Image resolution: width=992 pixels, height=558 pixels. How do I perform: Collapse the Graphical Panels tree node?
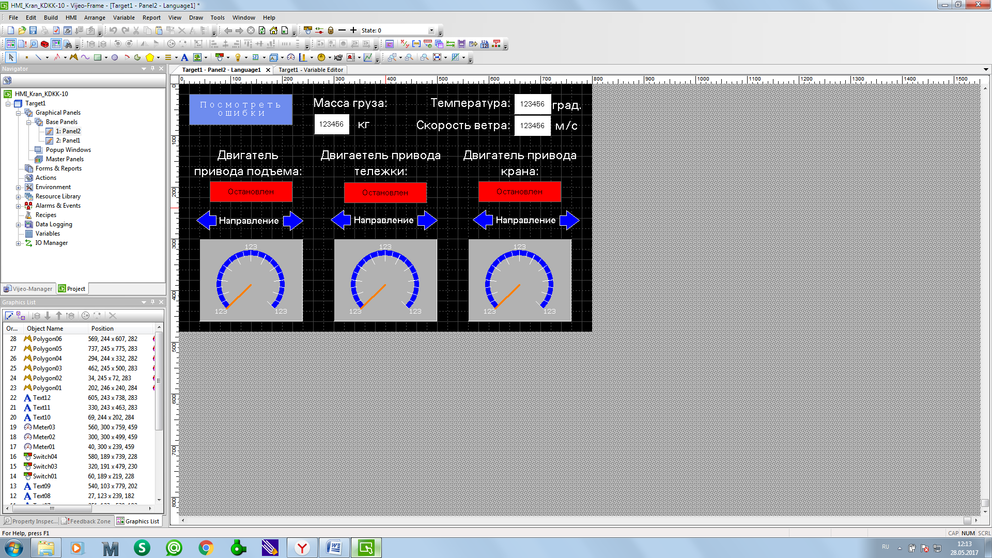18,113
